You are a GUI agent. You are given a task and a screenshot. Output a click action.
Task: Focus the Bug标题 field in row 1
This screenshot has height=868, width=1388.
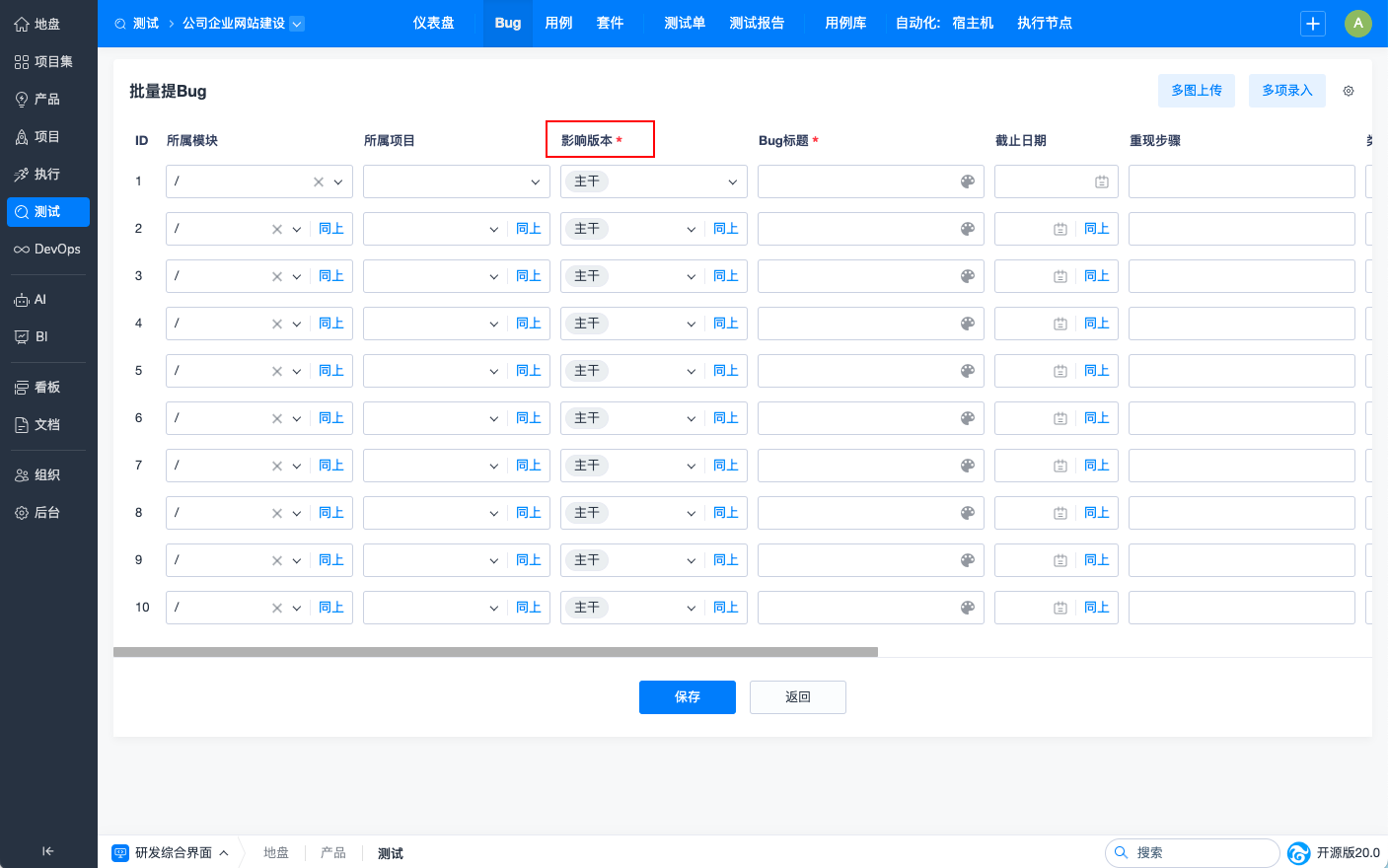(871, 181)
